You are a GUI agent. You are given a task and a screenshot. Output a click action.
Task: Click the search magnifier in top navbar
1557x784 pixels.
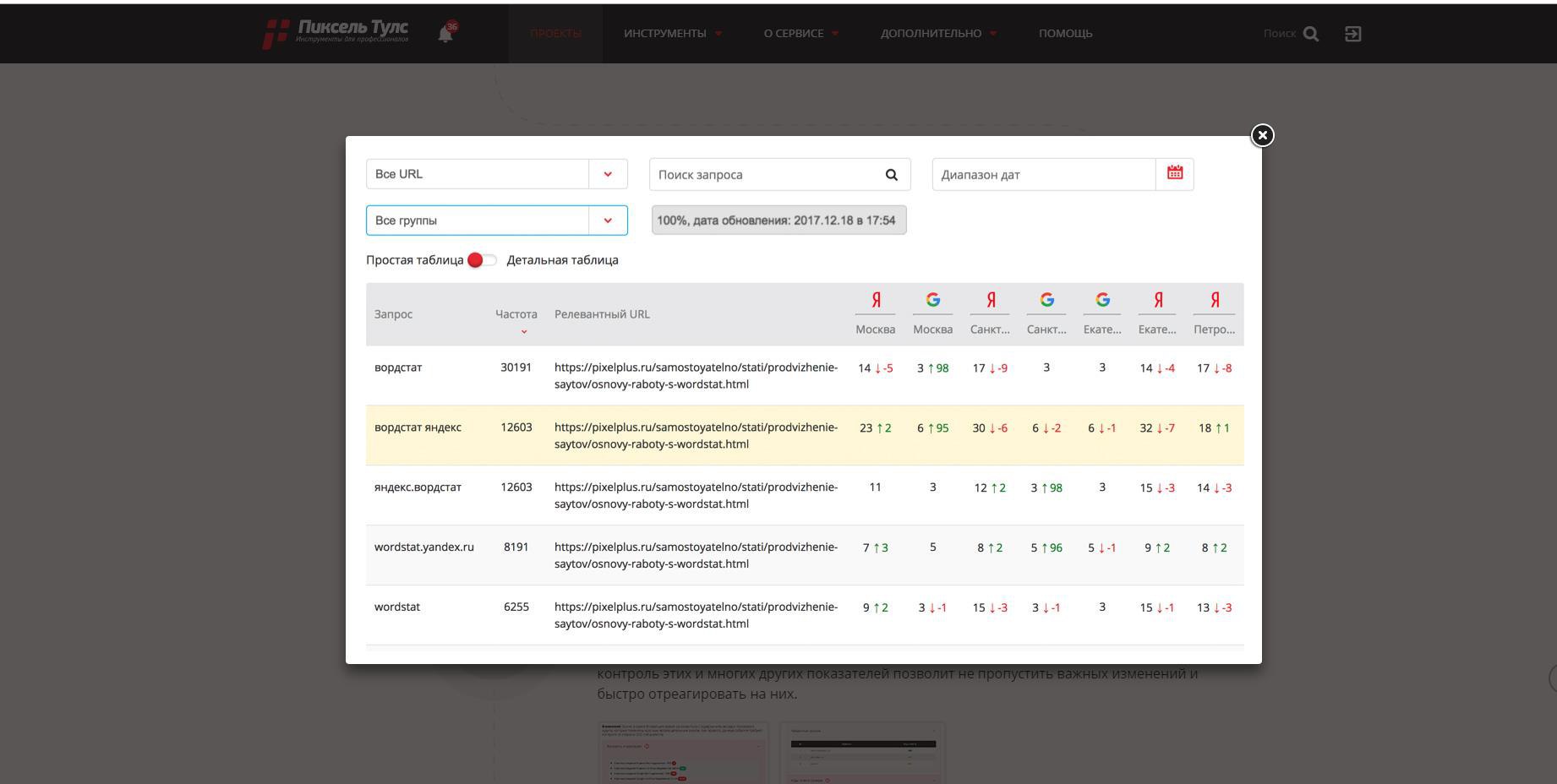click(x=1311, y=34)
